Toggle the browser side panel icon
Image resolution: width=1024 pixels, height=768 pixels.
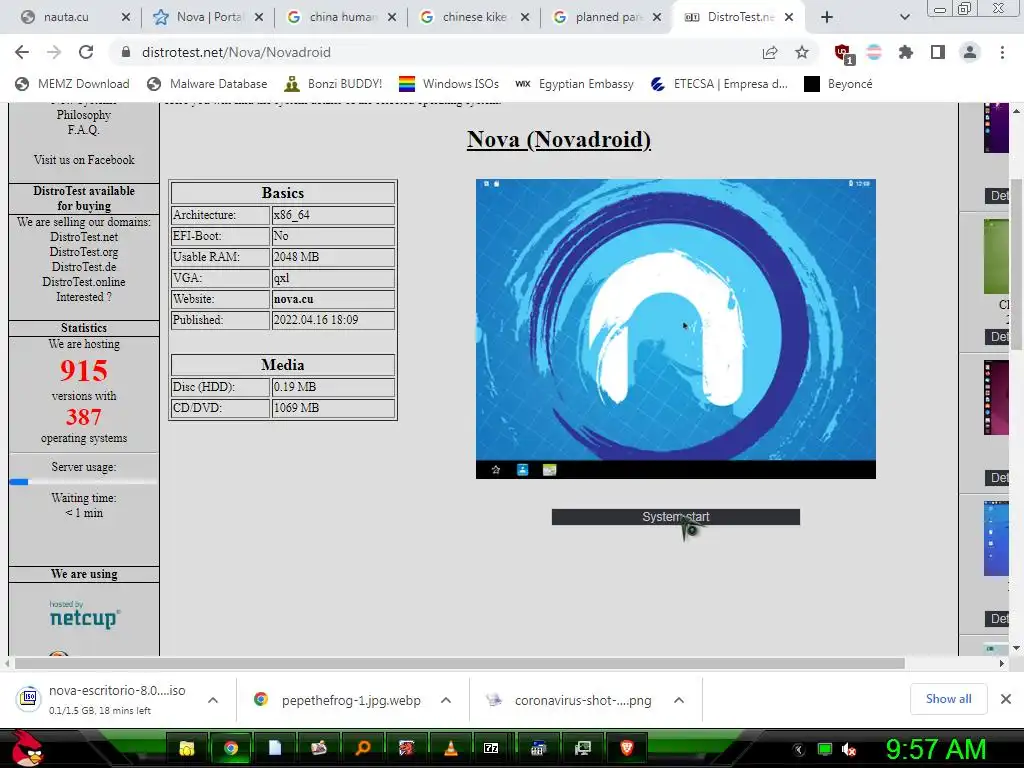[x=937, y=52]
